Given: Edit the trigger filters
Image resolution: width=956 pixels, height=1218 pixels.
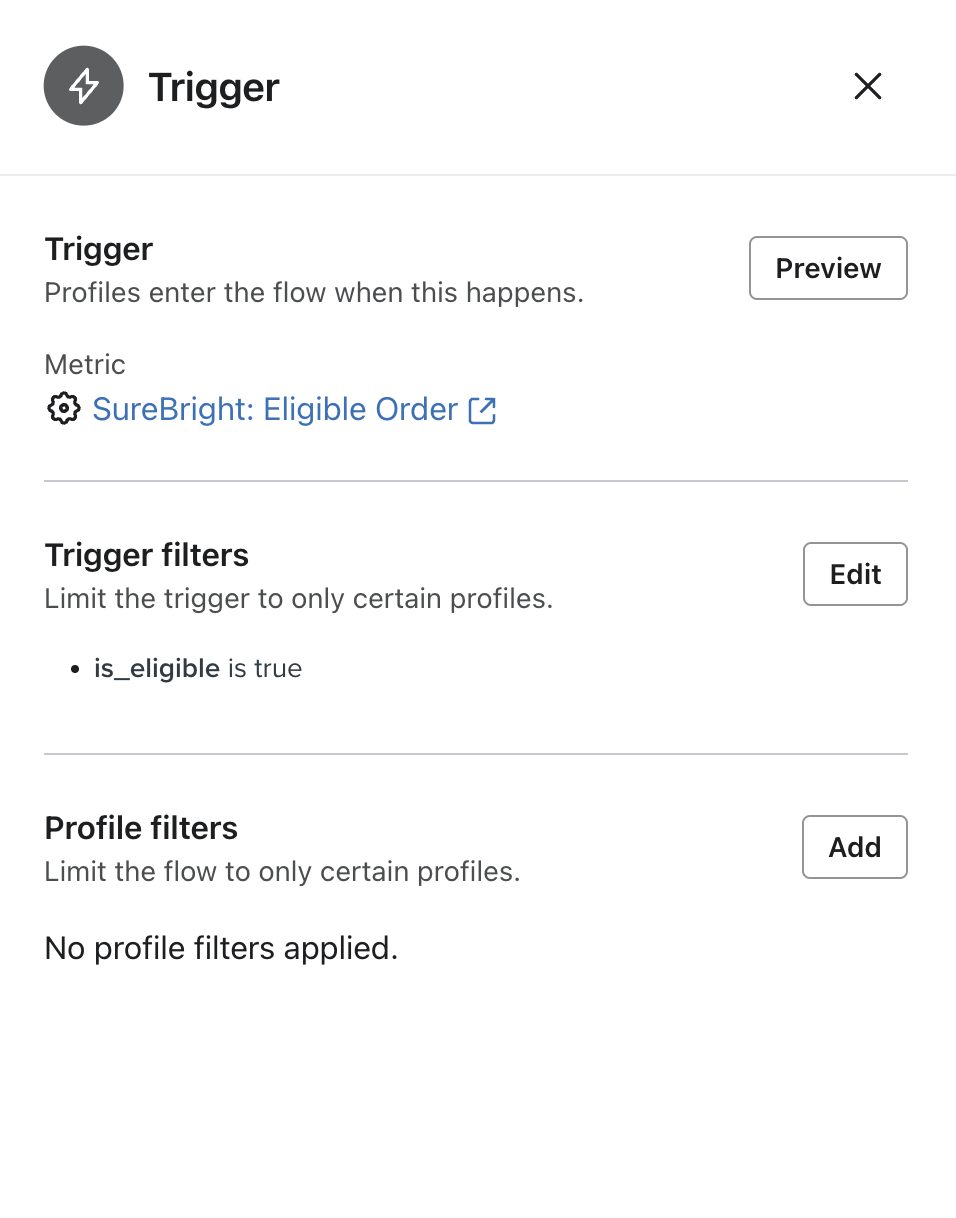Looking at the screenshot, I should point(854,573).
